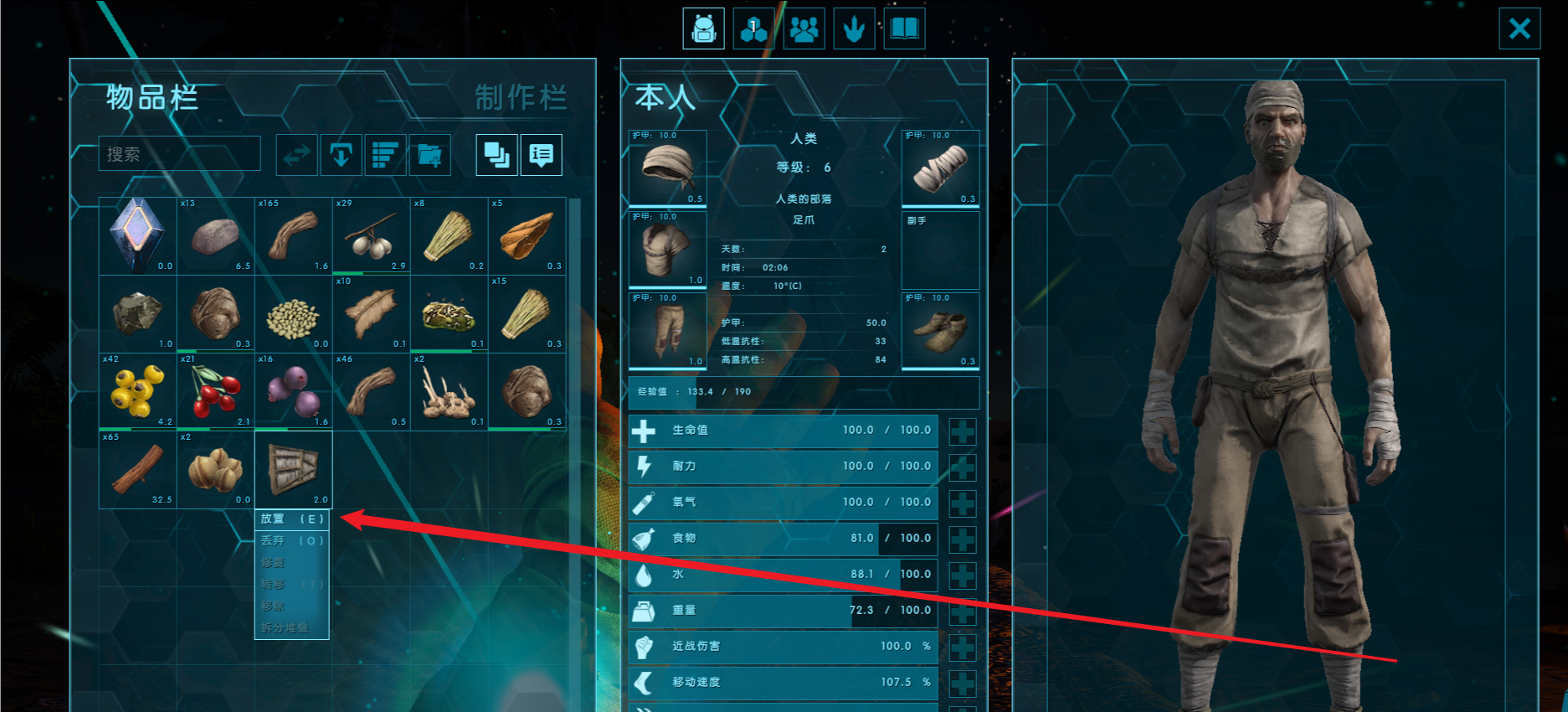1568x712 pixels.
Task: Select the yellow berries stack x42
Action: (138, 391)
